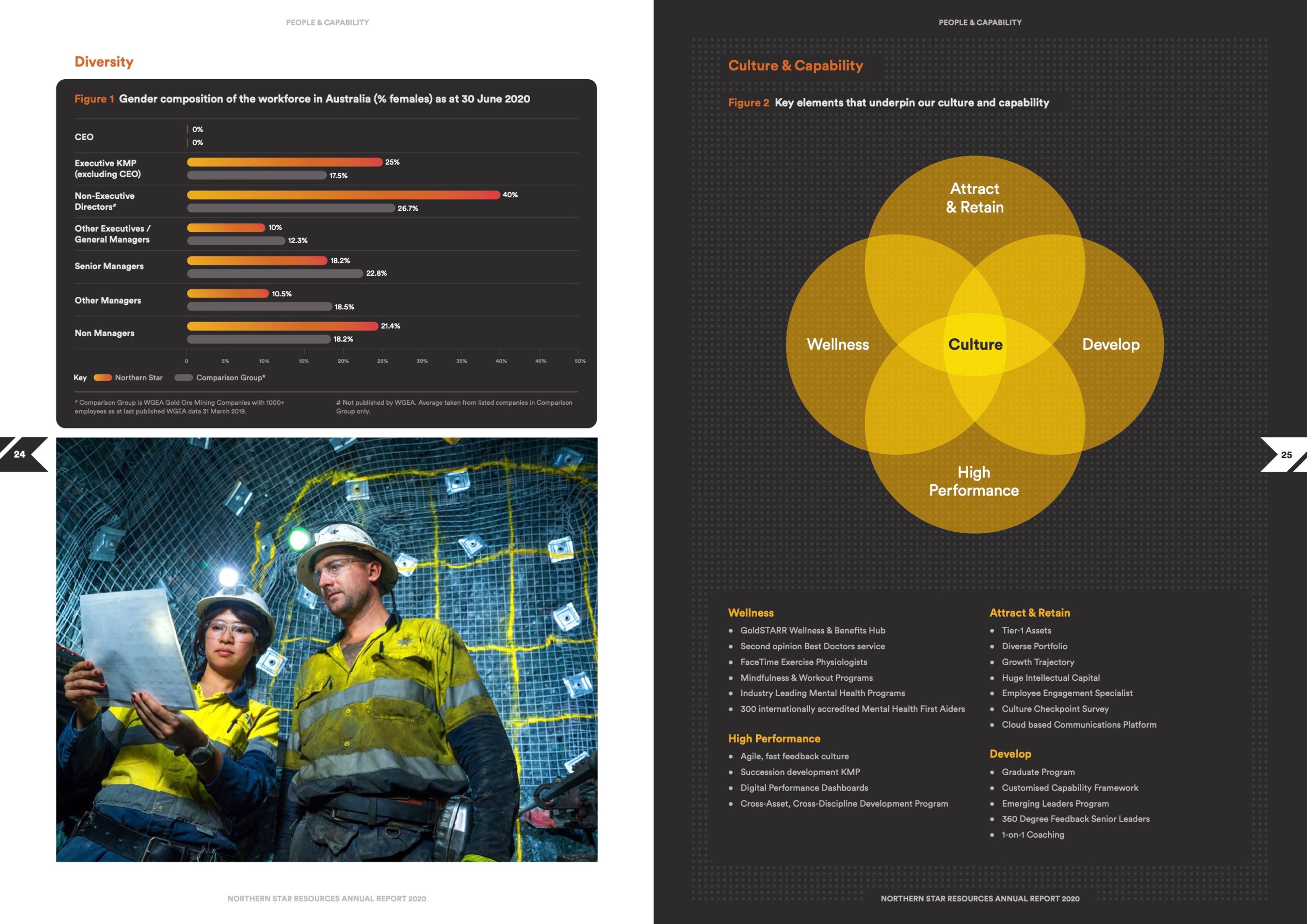The height and width of the screenshot is (924, 1307).
Task: Click 'Other Executives / General Managers' label
Action: pyautogui.click(x=113, y=234)
